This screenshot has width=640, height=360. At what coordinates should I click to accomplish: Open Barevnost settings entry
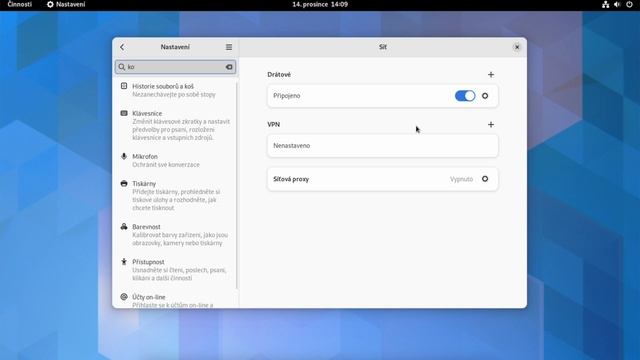click(x=176, y=235)
